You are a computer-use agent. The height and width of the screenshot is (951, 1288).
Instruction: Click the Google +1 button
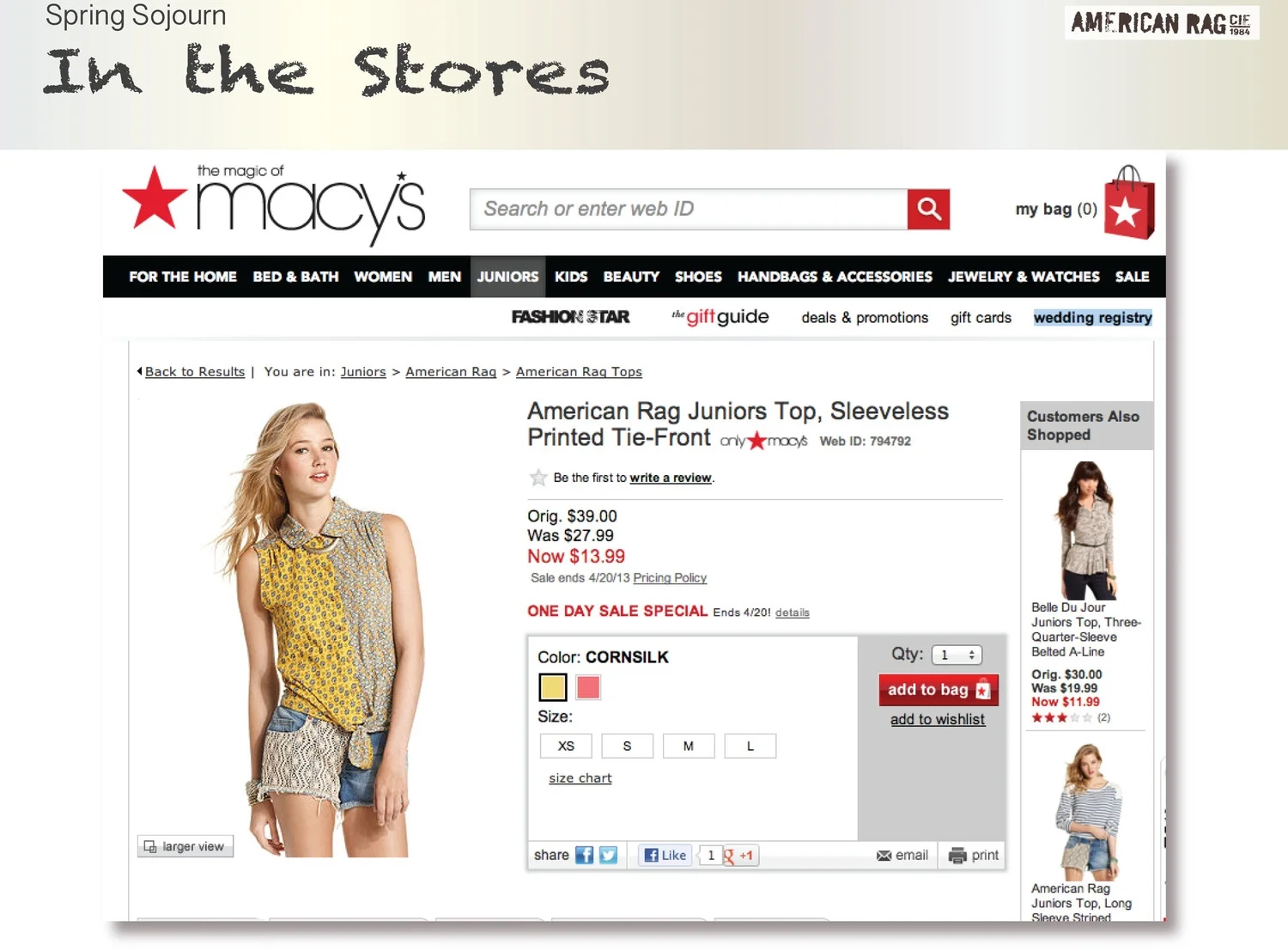[740, 856]
